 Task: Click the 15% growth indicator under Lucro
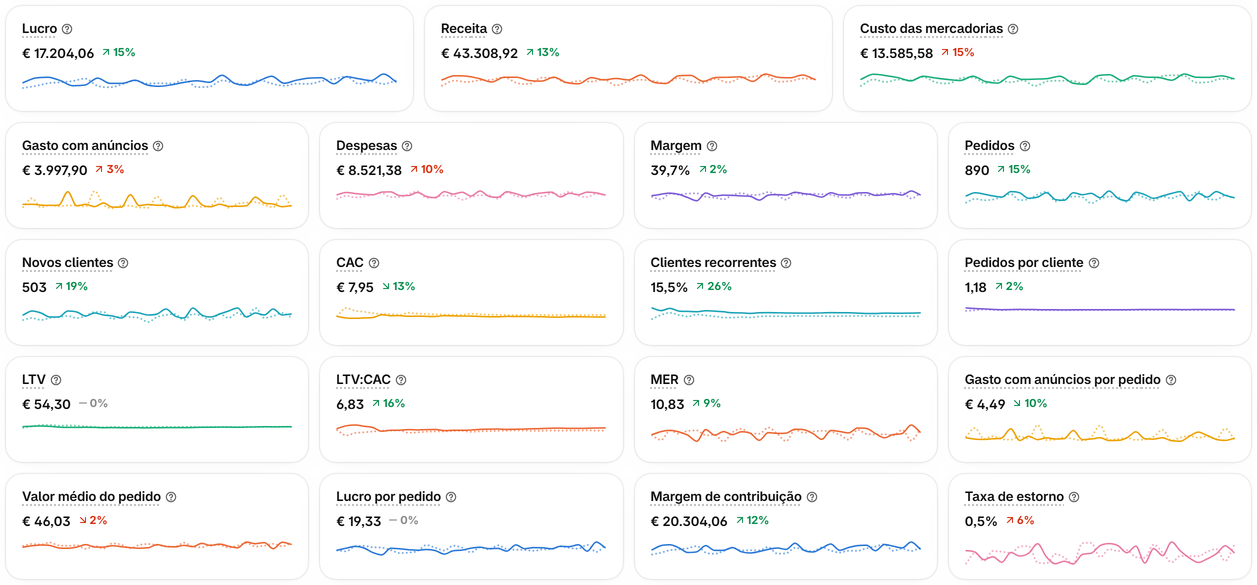(118, 53)
